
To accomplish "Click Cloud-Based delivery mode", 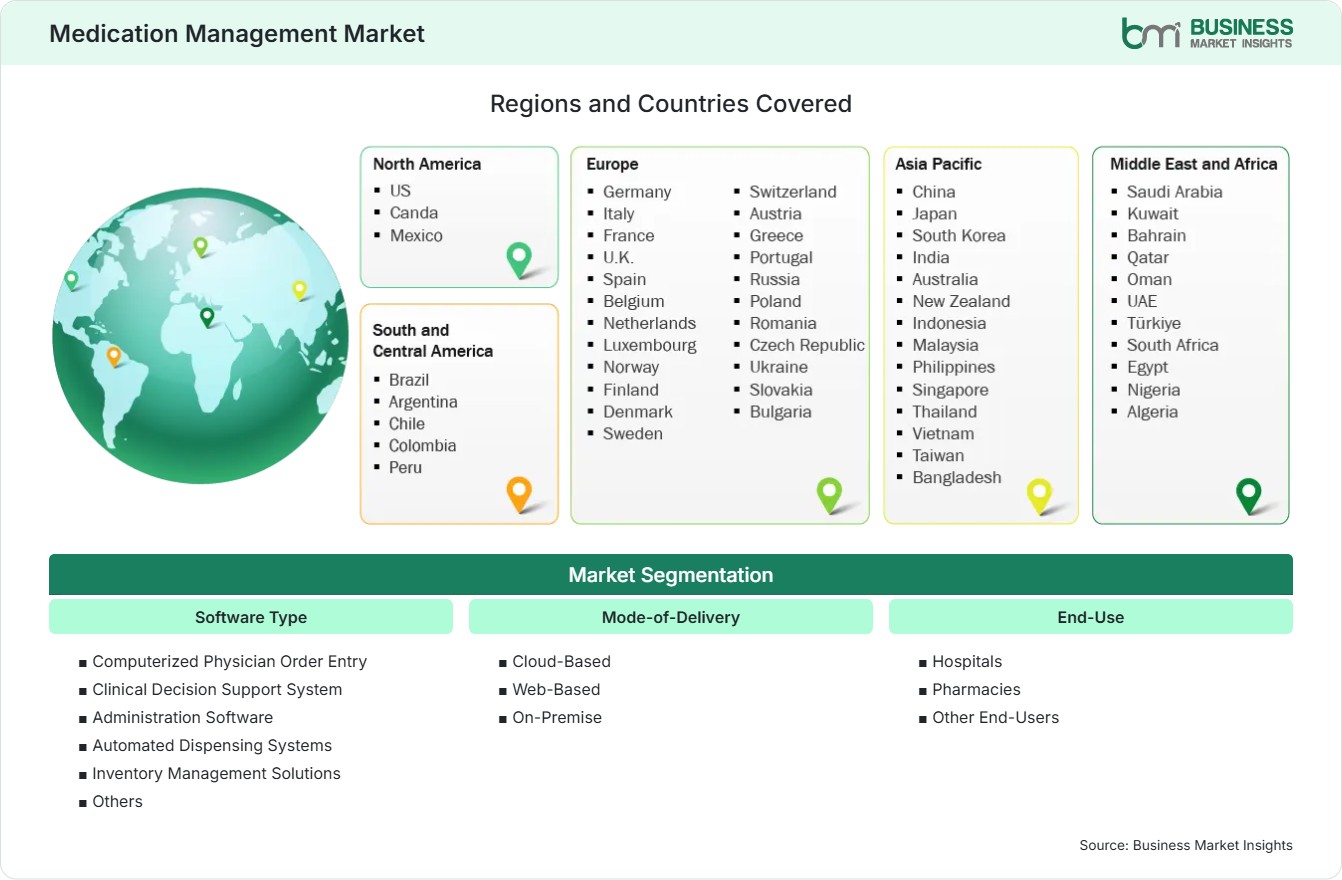I will (x=561, y=661).
